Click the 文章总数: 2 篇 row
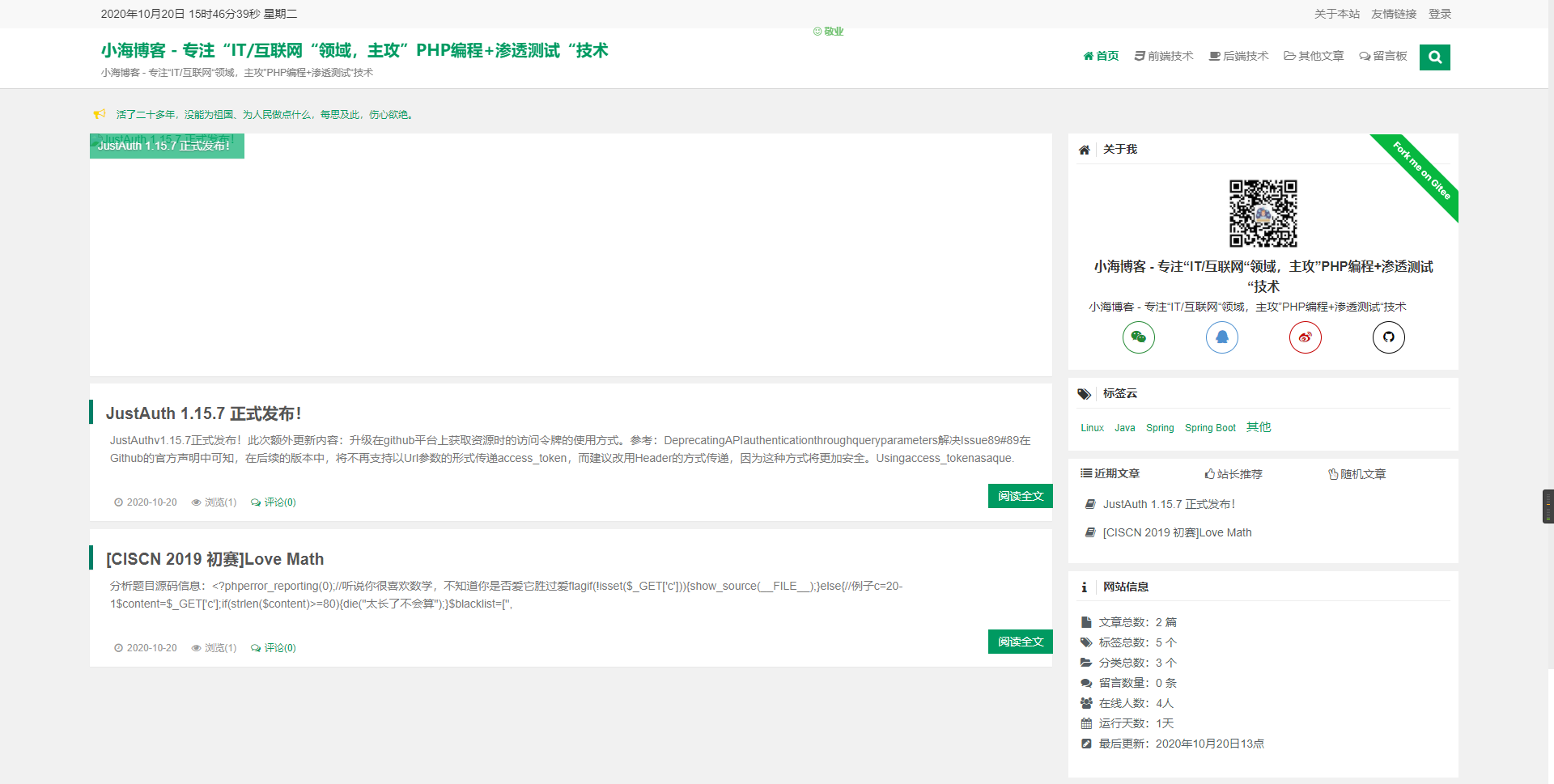This screenshot has width=1554, height=784. tap(1129, 622)
